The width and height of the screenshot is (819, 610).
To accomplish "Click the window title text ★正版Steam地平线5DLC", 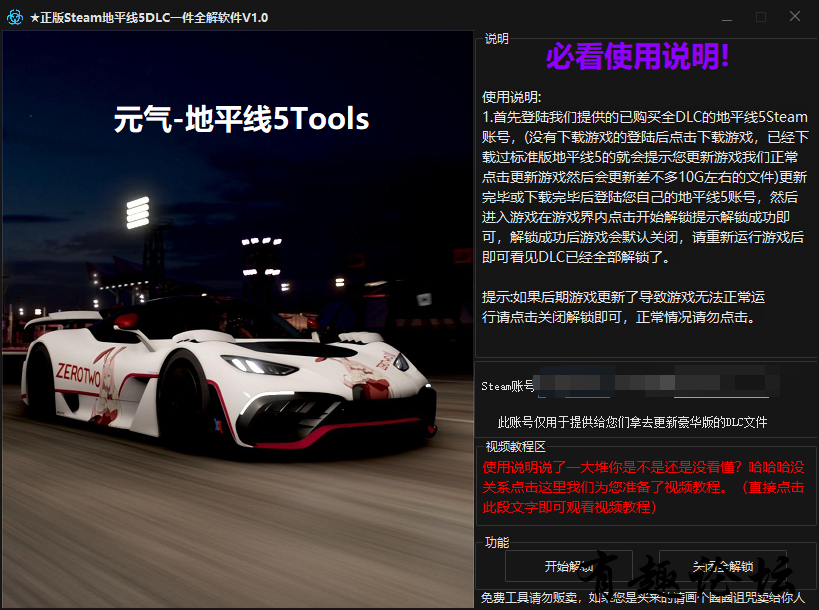I will 149,18.
